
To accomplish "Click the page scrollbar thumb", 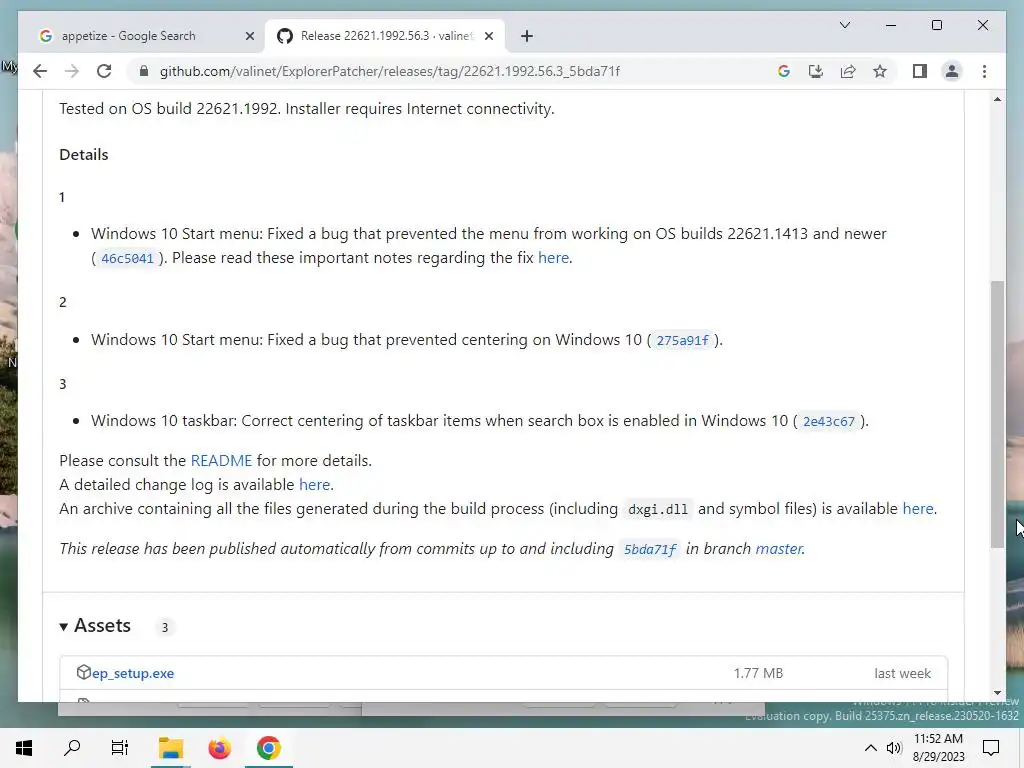I will point(997,414).
